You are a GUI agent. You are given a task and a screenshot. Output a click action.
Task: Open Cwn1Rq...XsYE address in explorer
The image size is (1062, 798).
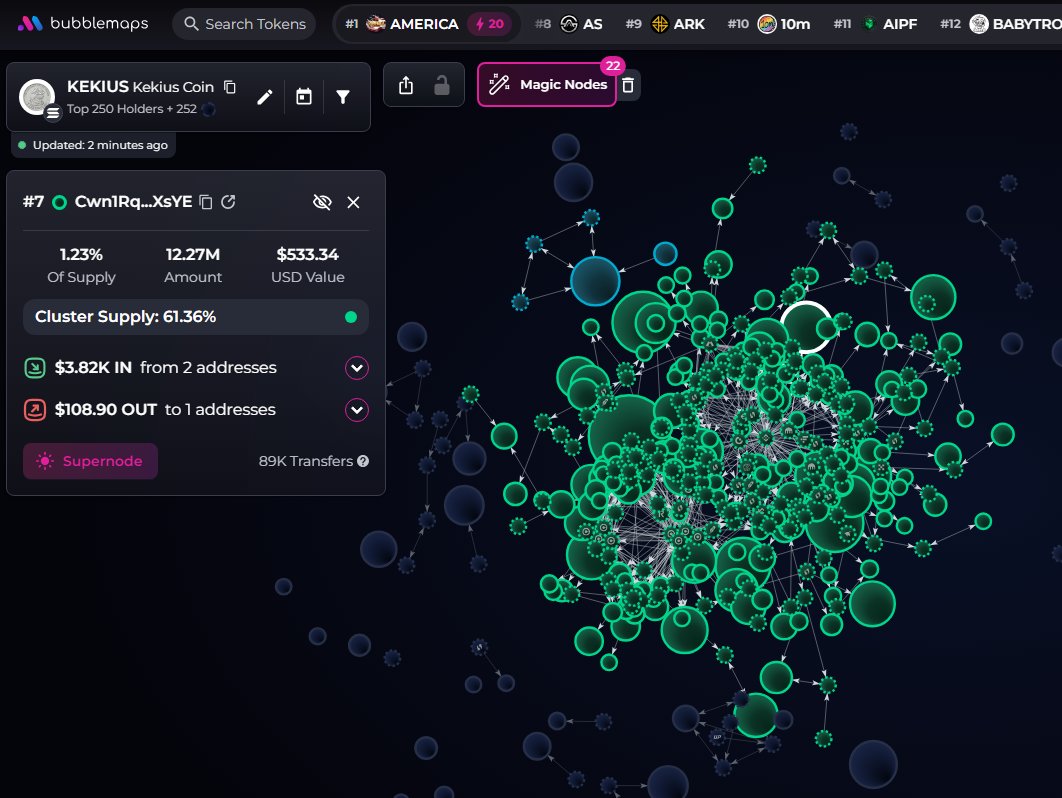pyautogui.click(x=228, y=202)
